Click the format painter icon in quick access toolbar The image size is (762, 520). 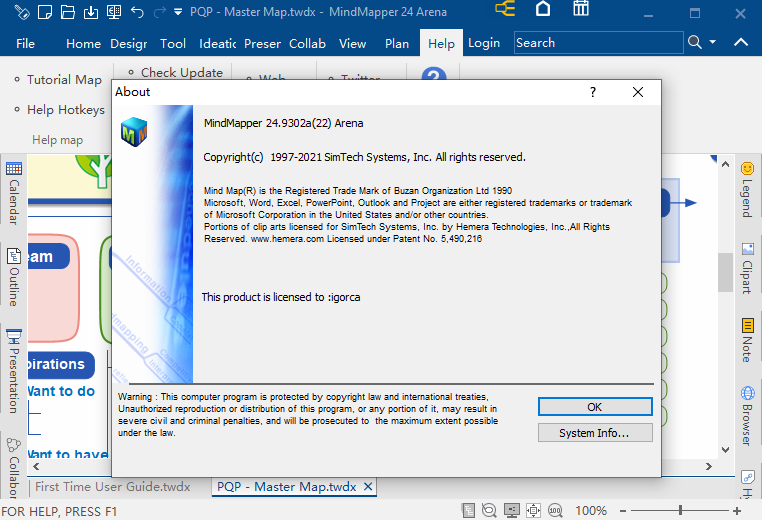pyautogui.click(x=21, y=12)
